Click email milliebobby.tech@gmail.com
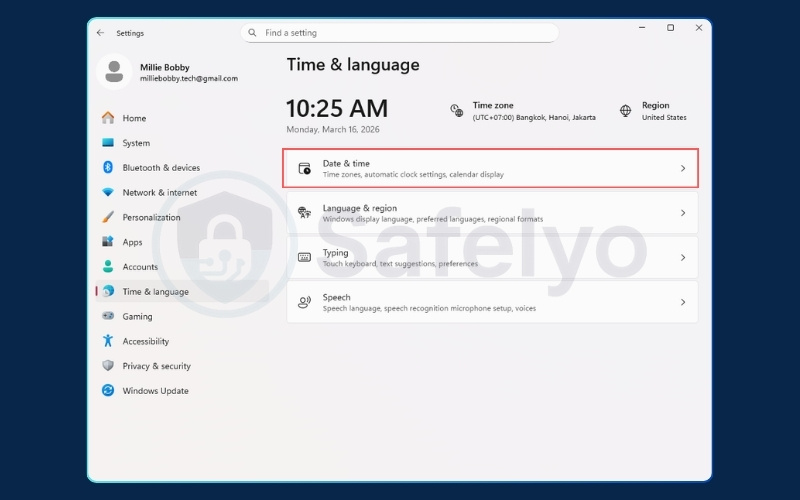800x500 pixels. pyautogui.click(x=189, y=79)
